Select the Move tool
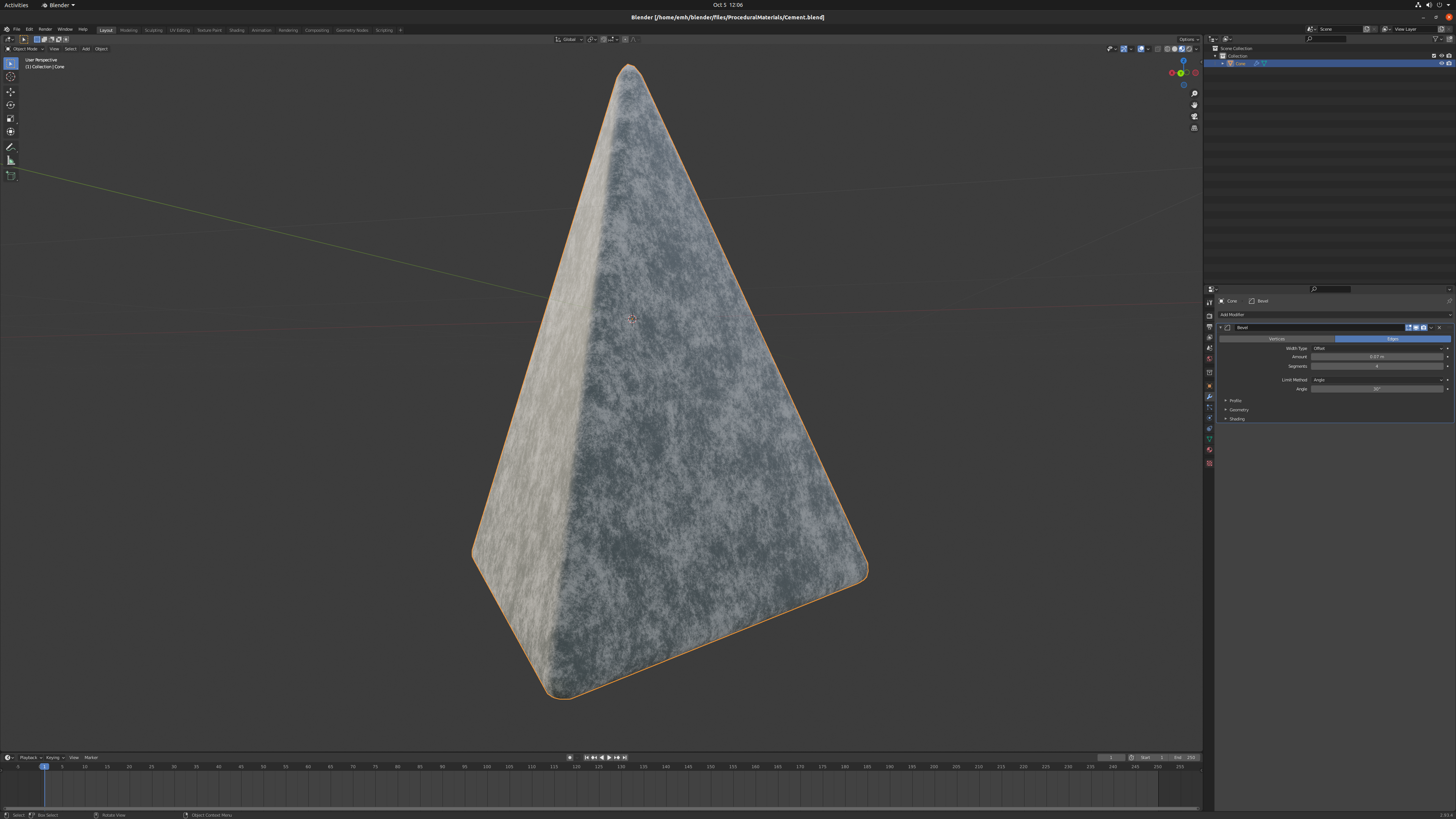 (x=11, y=92)
